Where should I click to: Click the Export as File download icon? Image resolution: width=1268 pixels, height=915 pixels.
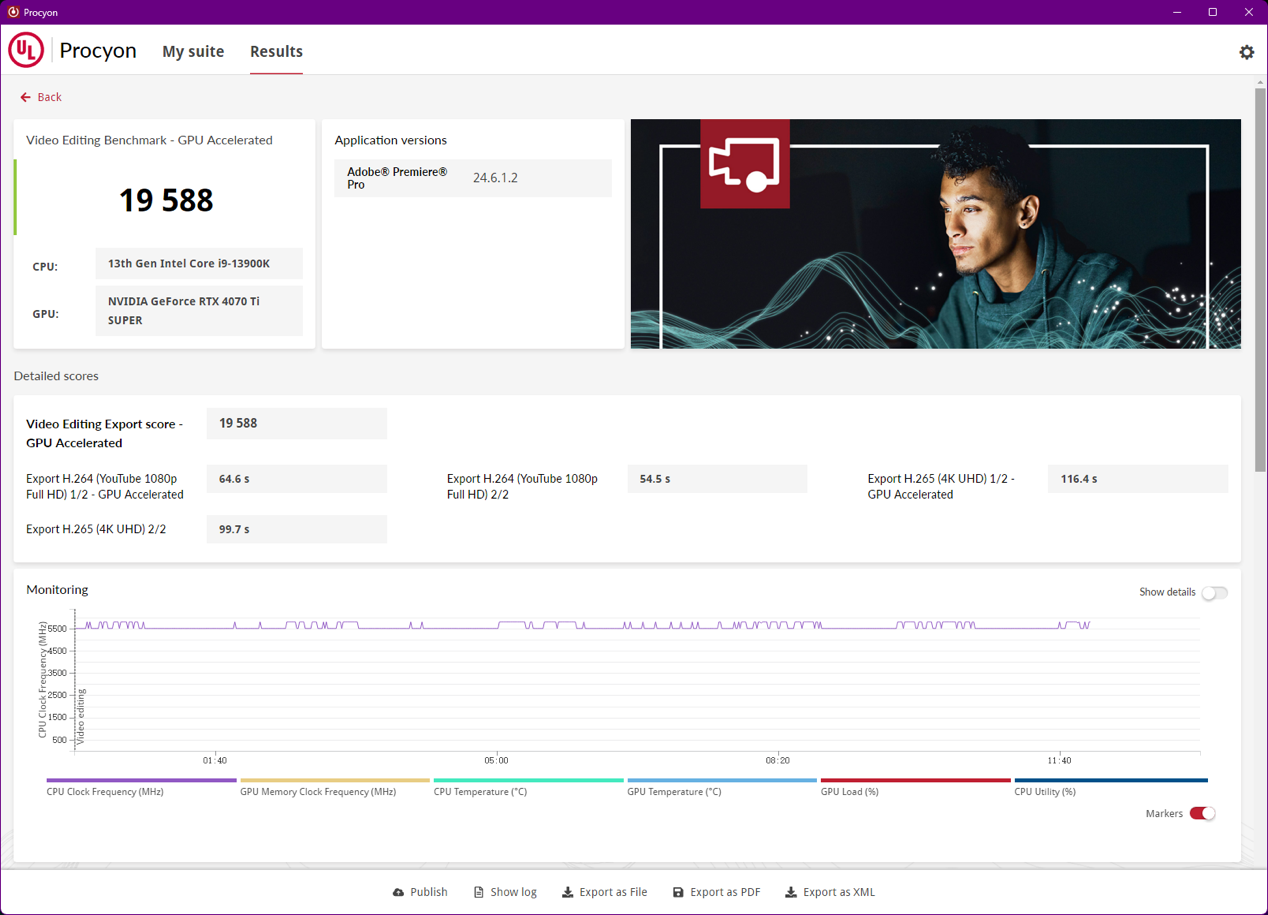click(567, 892)
